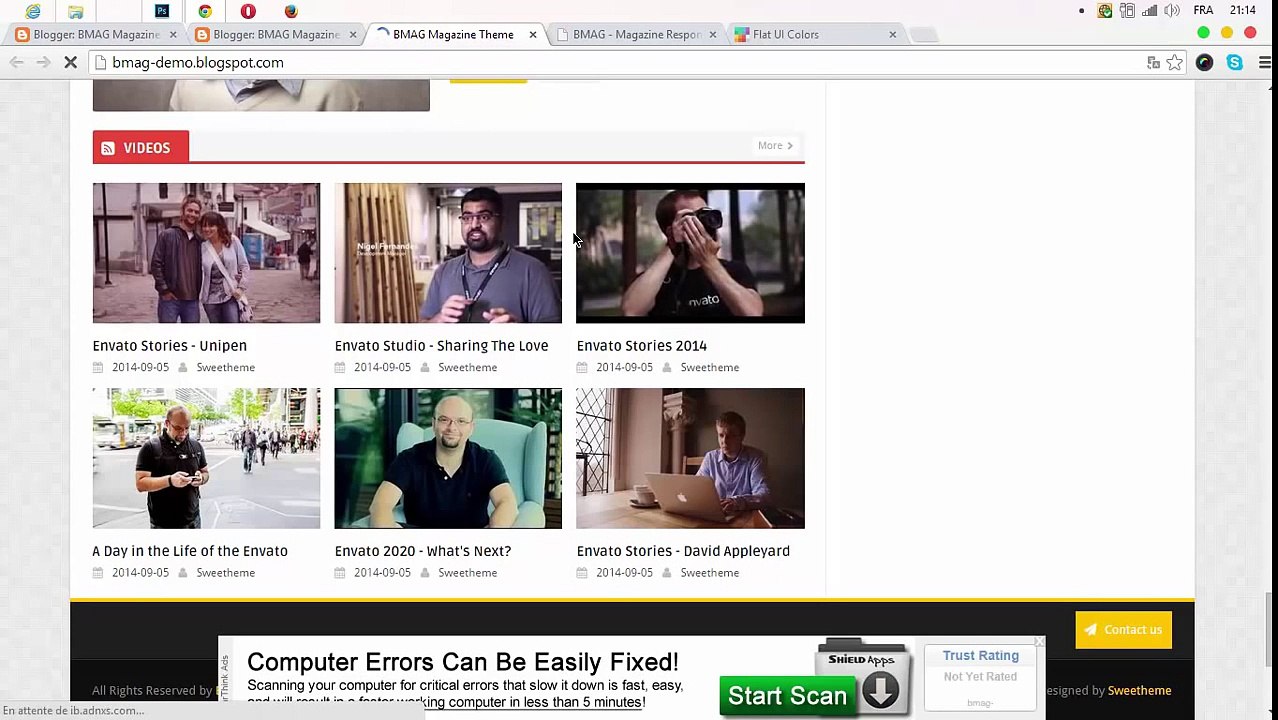The image size is (1278, 720).
Task: Open the Envato Stories 2014 title
Action: (x=641, y=346)
